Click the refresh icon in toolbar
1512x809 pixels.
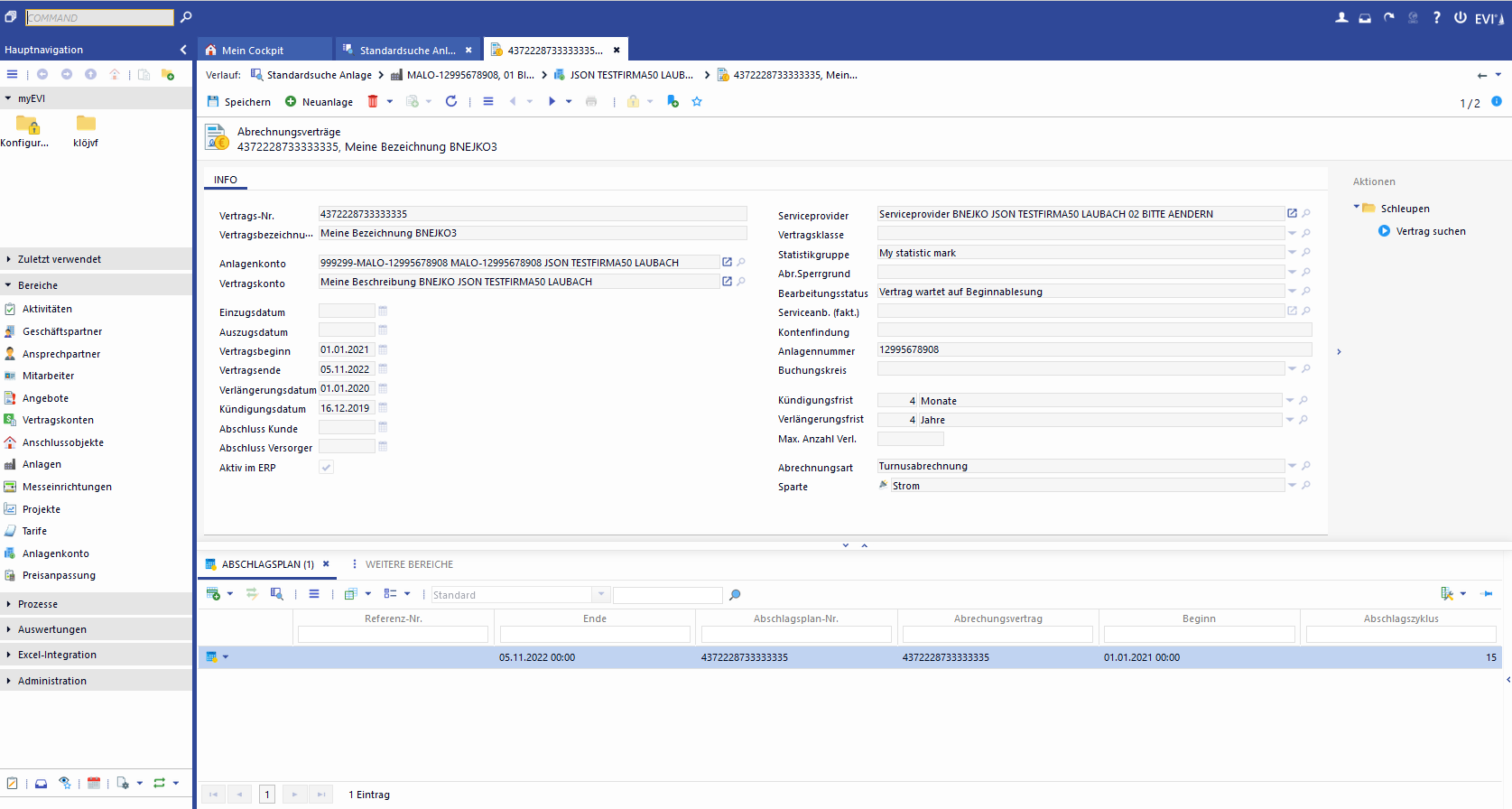(451, 102)
